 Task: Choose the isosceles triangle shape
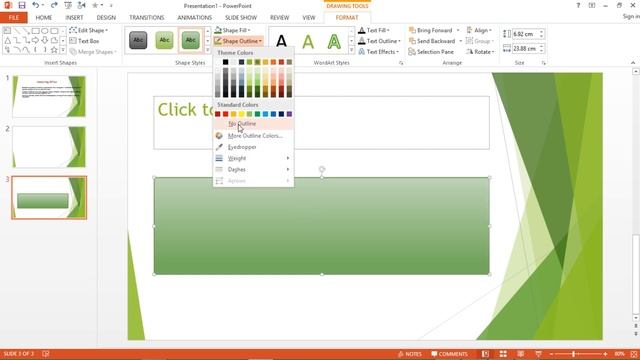coord(7,40)
